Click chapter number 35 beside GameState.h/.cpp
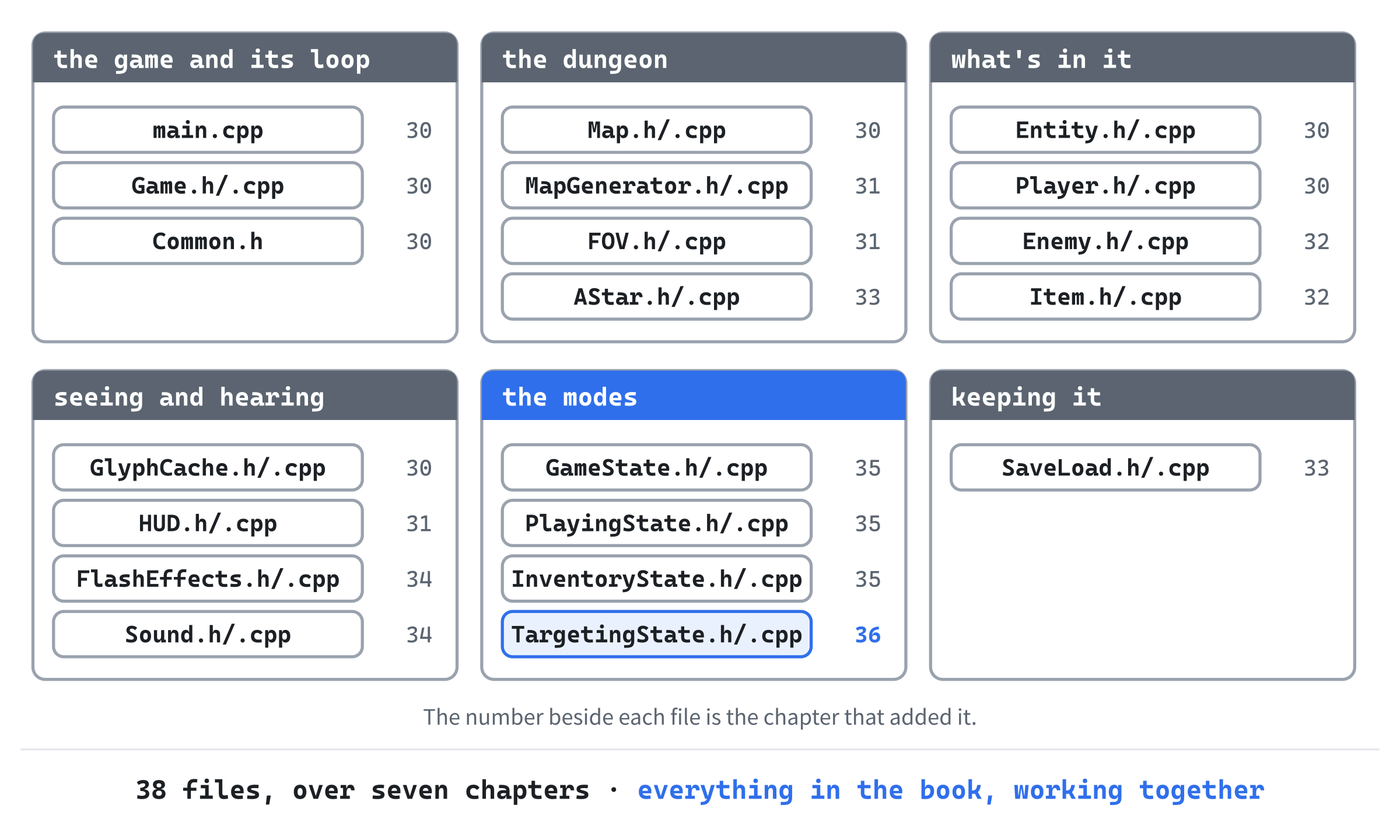 867,468
